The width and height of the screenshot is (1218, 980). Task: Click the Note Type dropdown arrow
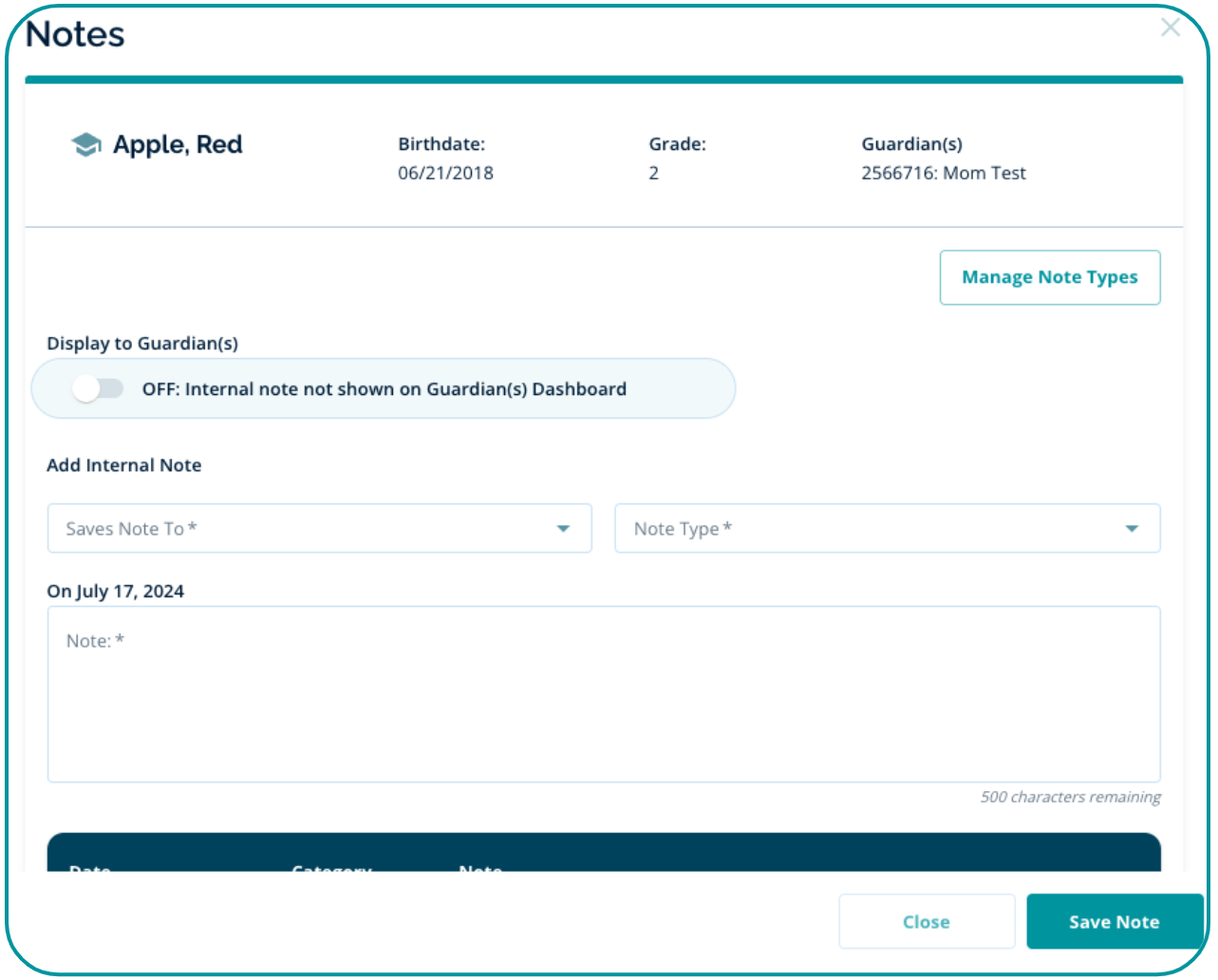pos(1131,529)
